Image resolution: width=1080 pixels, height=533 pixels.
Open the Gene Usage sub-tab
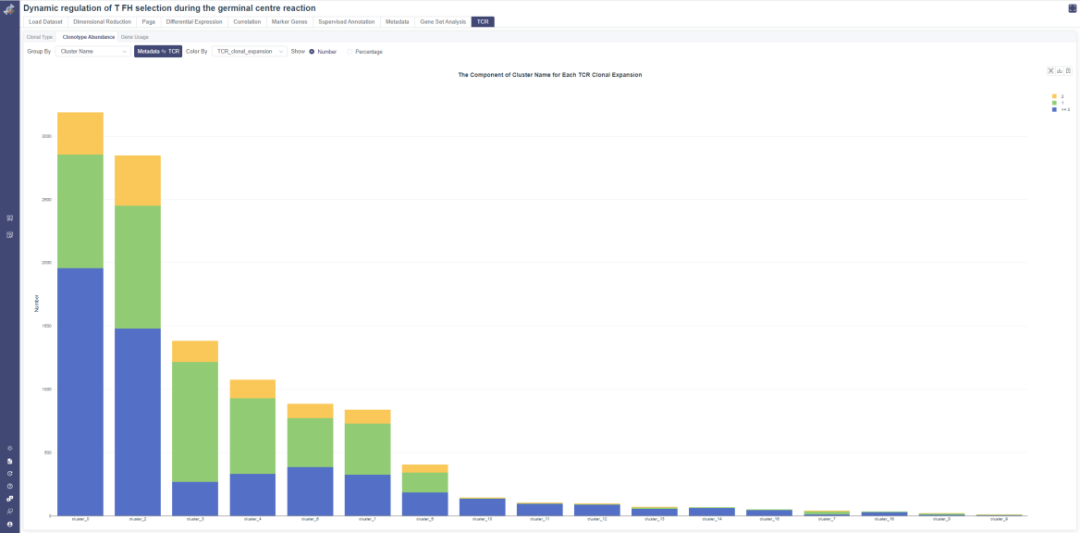tap(134, 36)
